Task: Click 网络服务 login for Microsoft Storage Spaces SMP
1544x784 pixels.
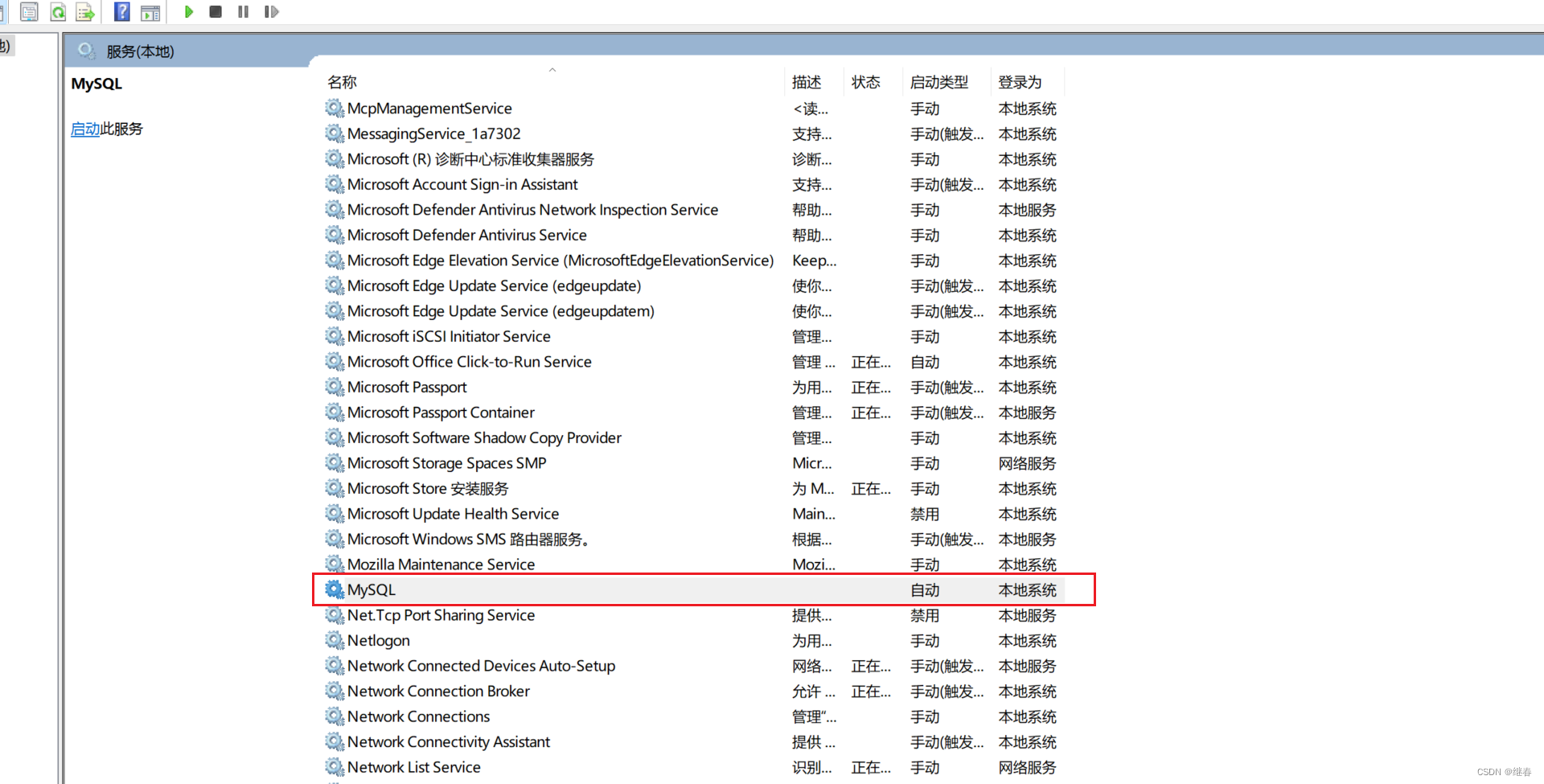Action: point(1027,463)
